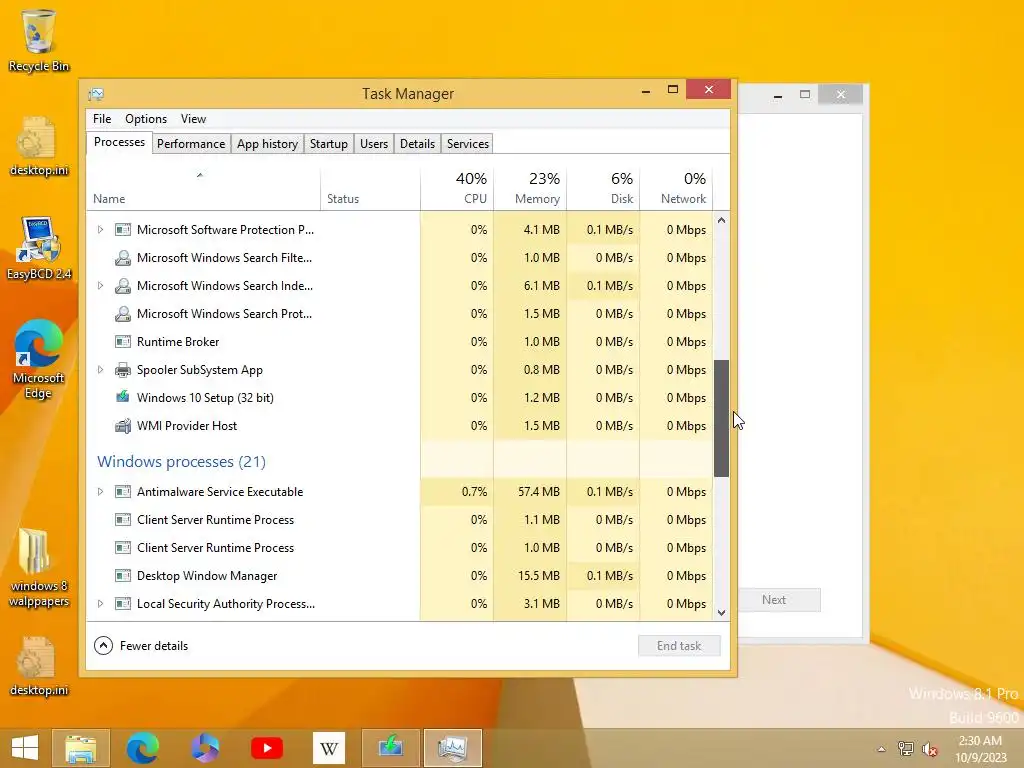This screenshot has width=1024, height=768.
Task: Click the Desktop Window Manager process icon
Action: [123, 575]
